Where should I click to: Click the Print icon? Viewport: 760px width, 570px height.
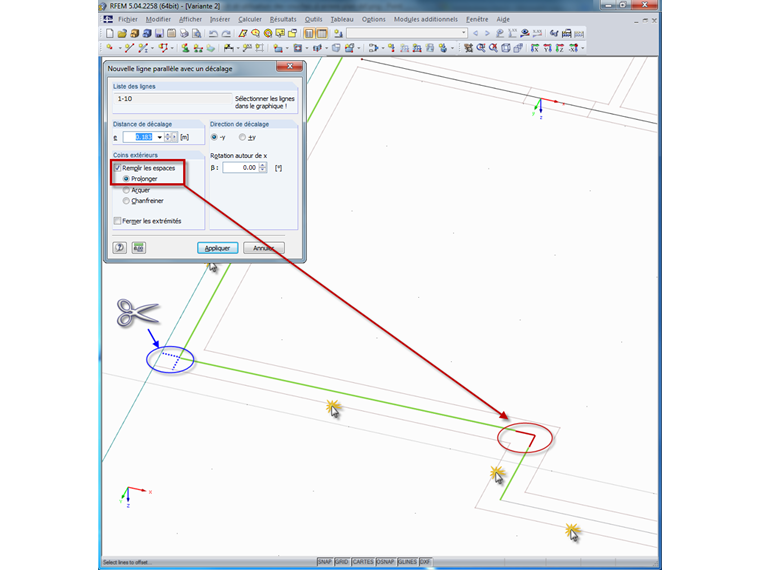pos(184,33)
